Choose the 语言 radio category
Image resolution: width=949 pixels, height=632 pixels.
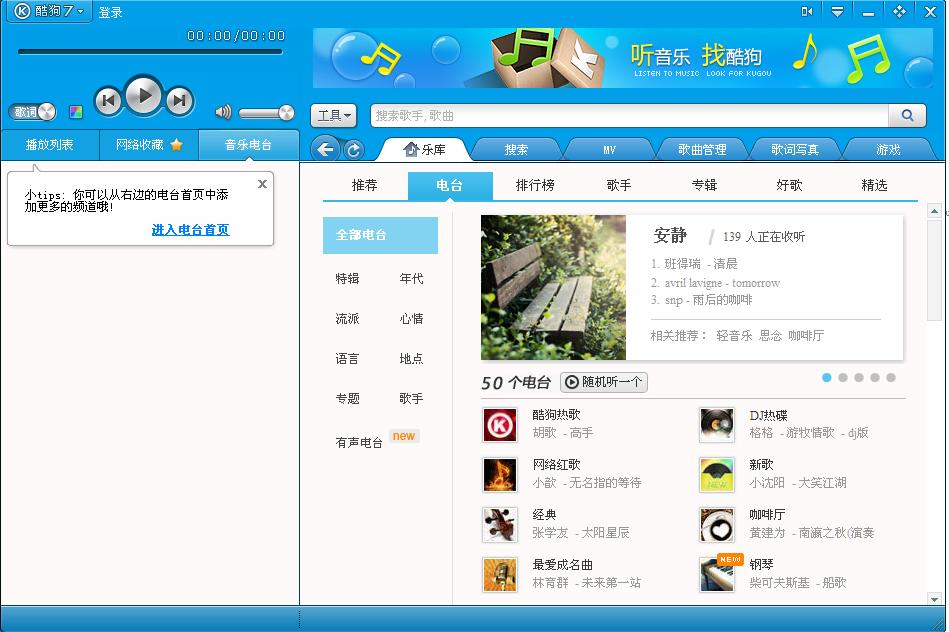click(x=347, y=358)
